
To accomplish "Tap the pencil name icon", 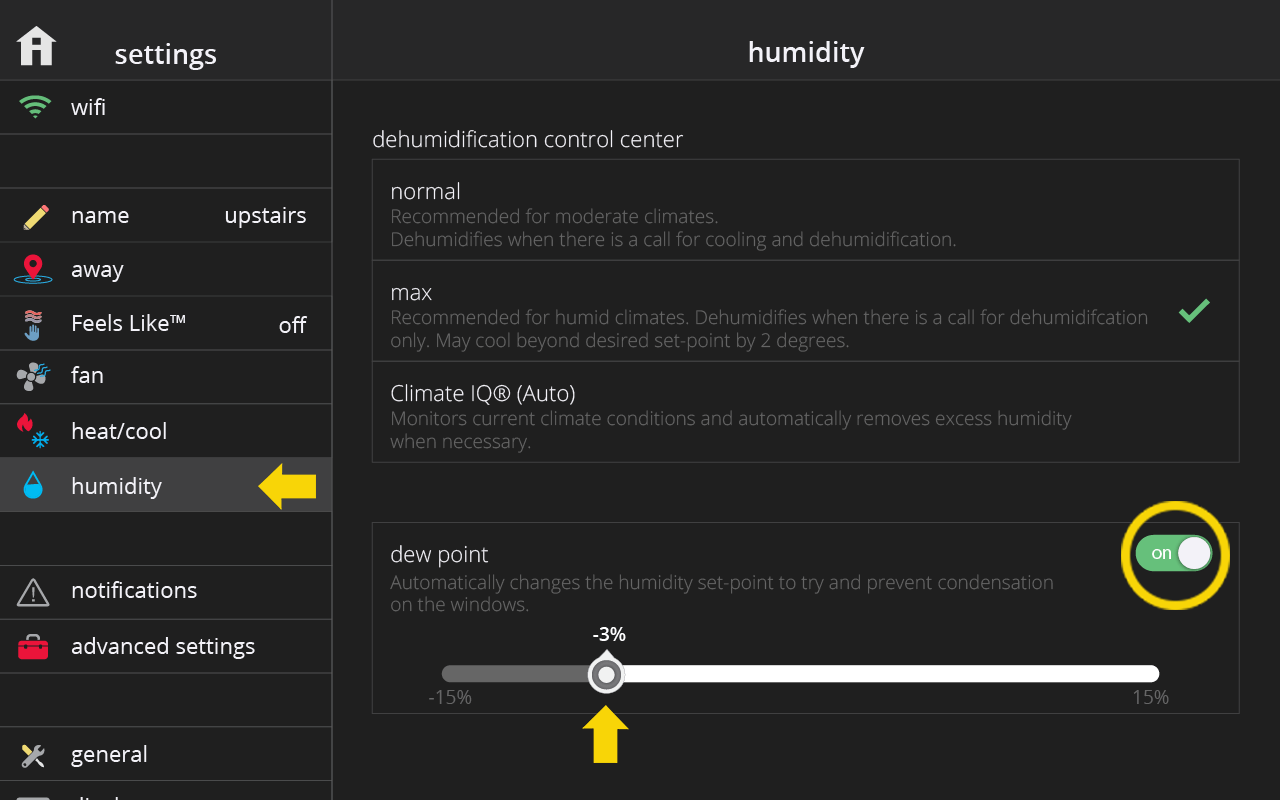I will point(35,216).
